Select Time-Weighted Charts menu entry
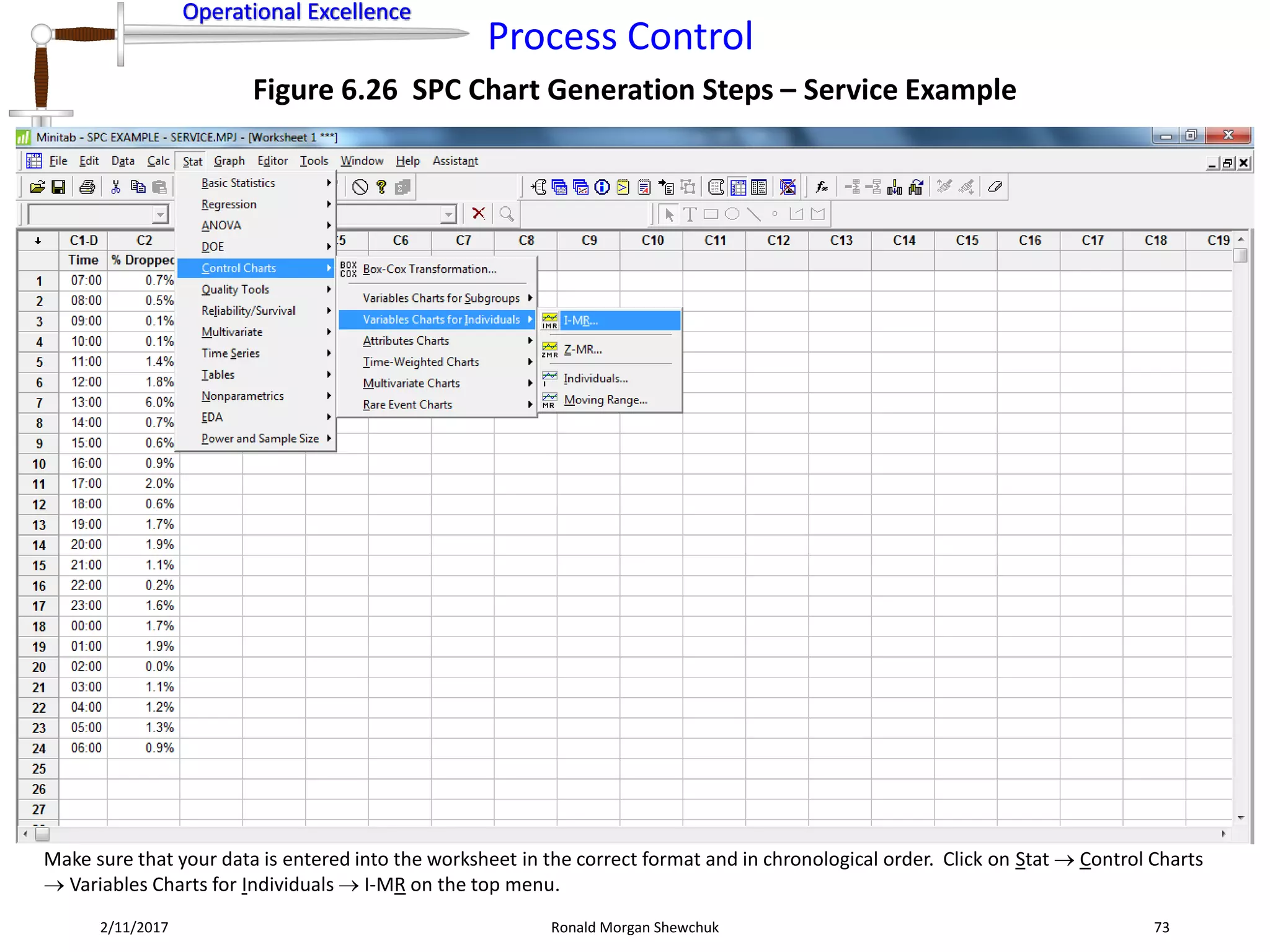The height and width of the screenshot is (952, 1270). tap(437, 362)
